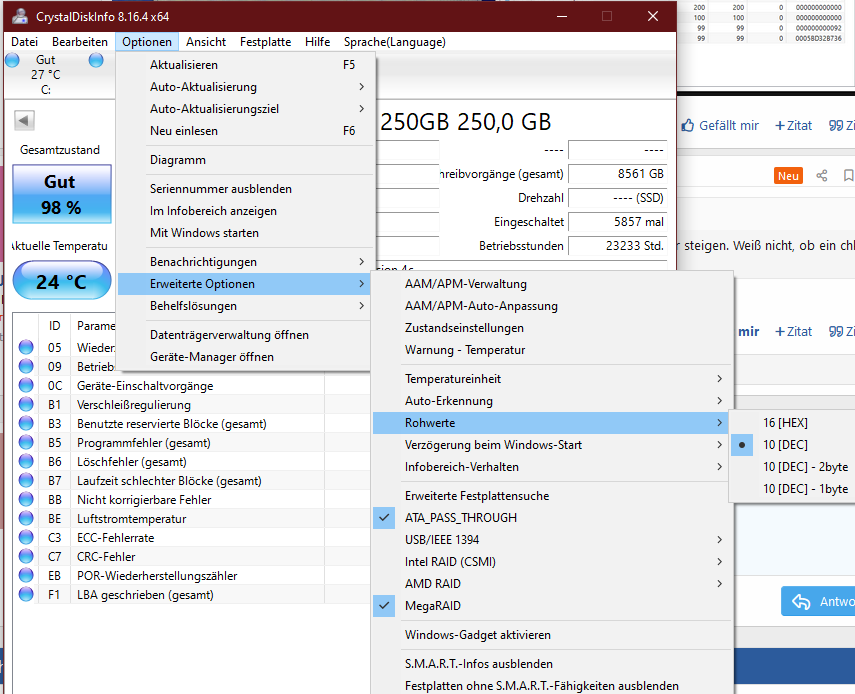Viewport: 855px width, 694px height.
Task: Open AAM/APM-Verwaltung
Action: (x=552, y=284)
